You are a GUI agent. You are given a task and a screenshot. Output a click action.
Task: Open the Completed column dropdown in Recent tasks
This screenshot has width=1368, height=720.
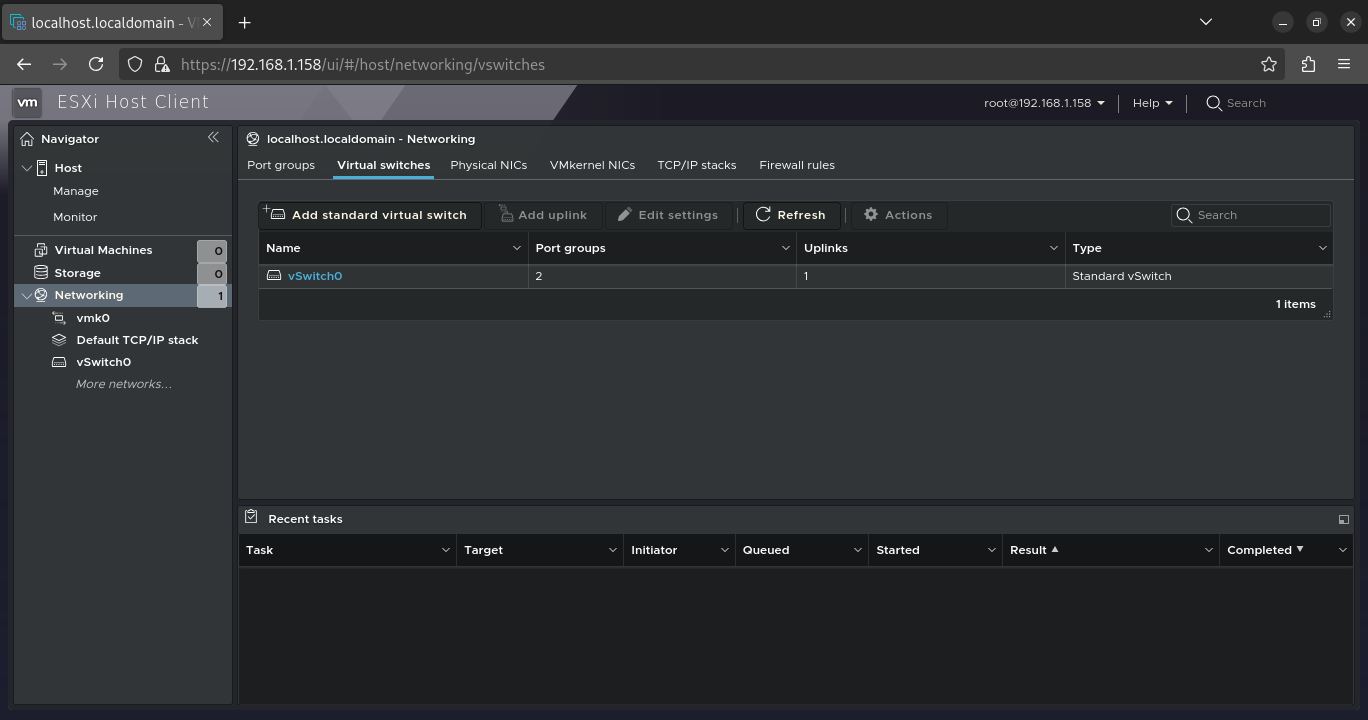[1343, 550]
